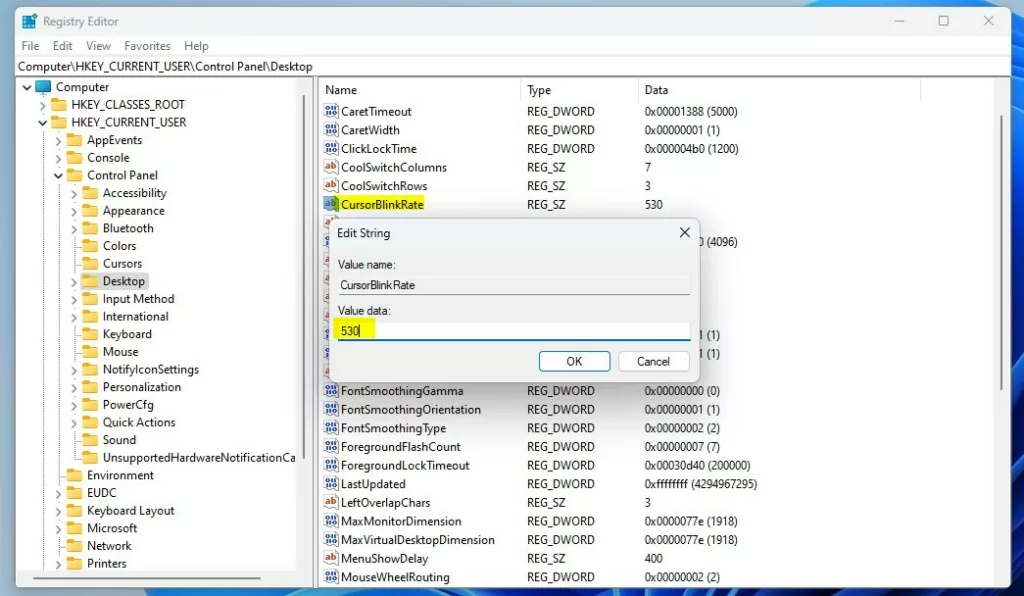This screenshot has height=596, width=1024.
Task: Select the UnsupportedHardwareNotificationCa key
Action: point(199,457)
